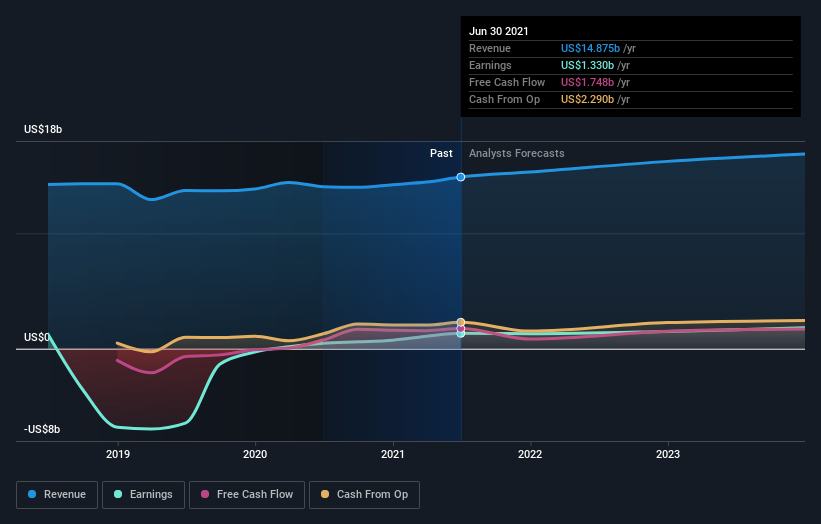Image resolution: width=821 pixels, height=524 pixels.
Task: Select the 2023 x-axis label
Action: point(668,454)
